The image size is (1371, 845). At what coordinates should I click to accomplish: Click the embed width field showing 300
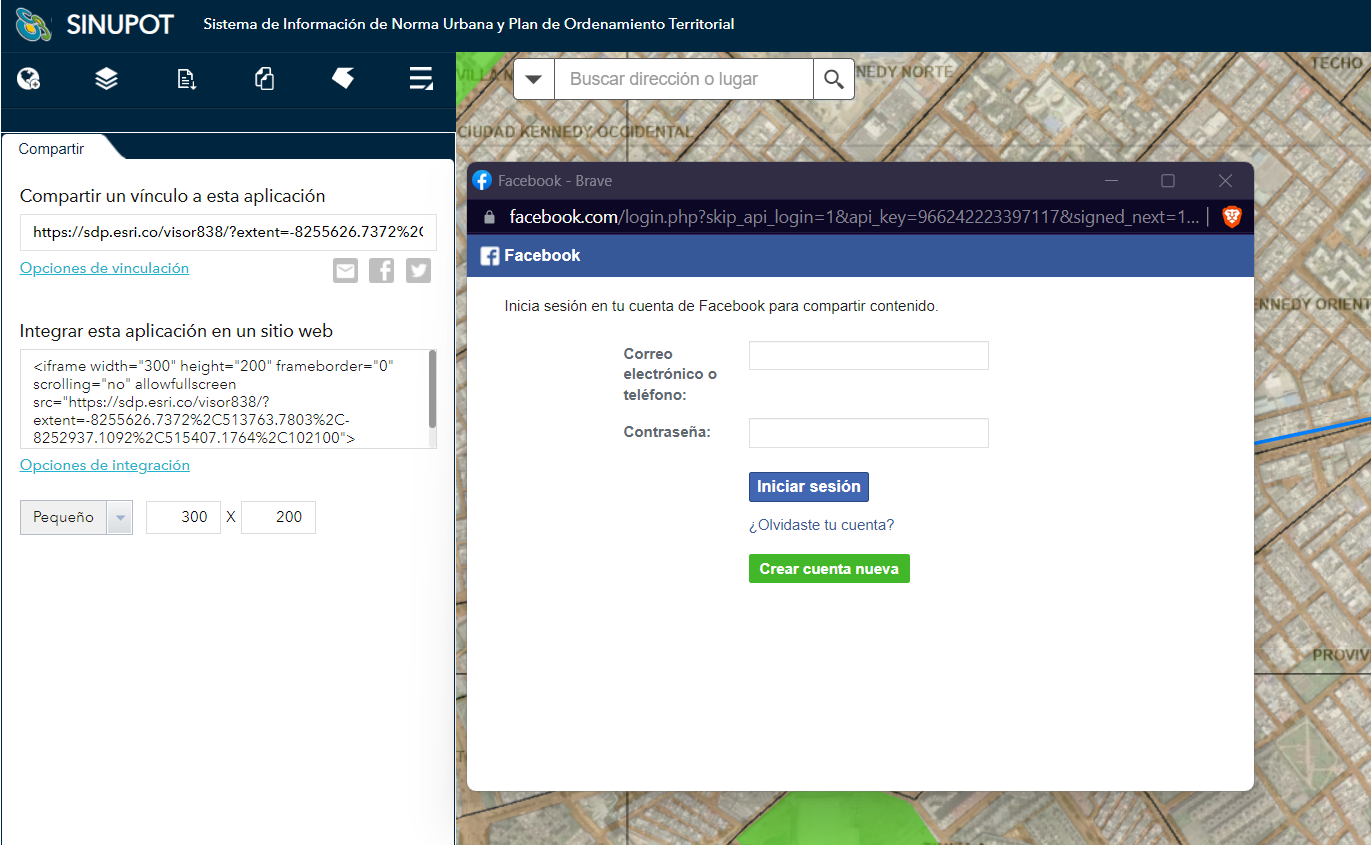[x=183, y=517]
